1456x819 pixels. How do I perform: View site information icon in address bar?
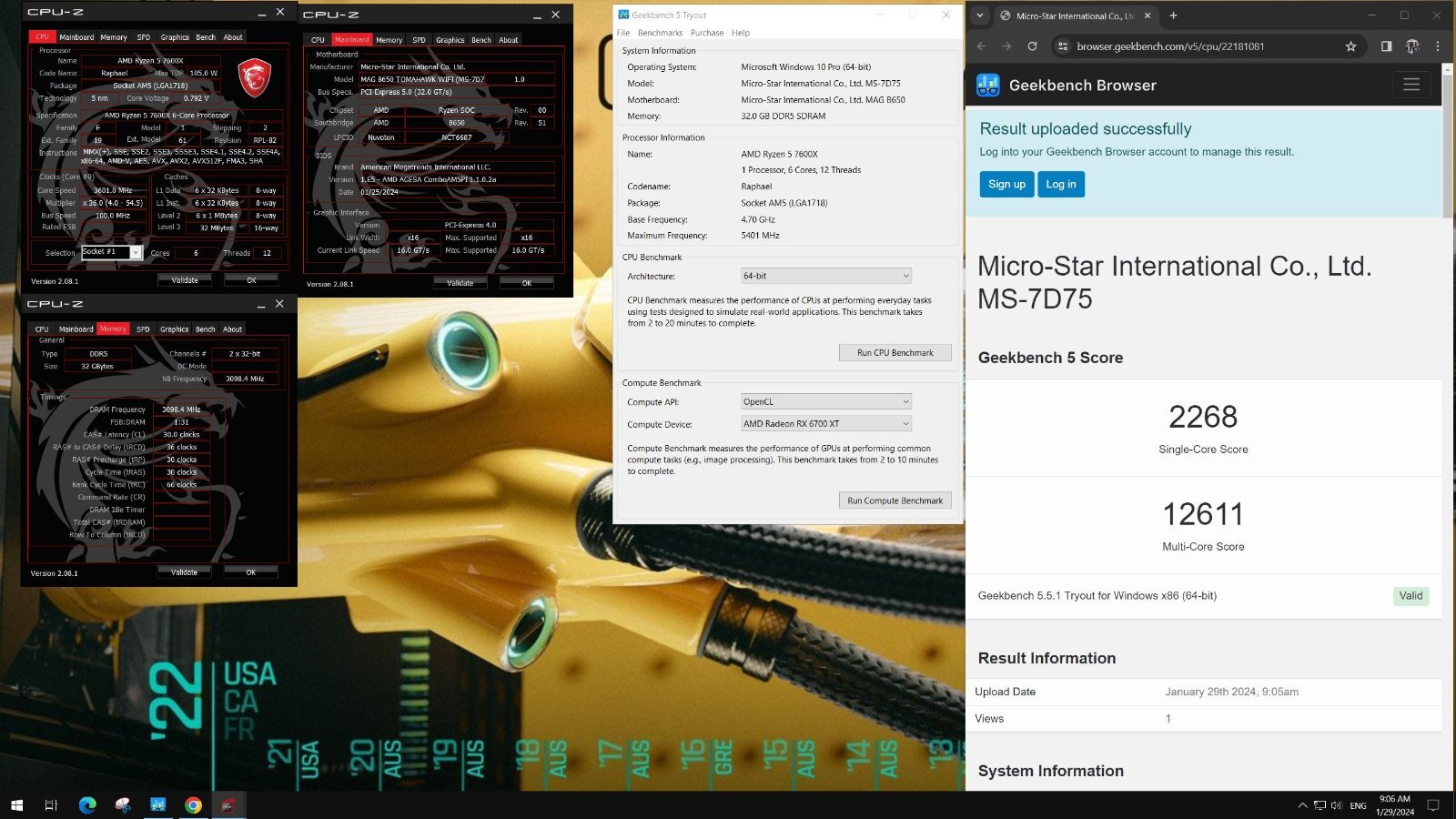coord(1063,46)
